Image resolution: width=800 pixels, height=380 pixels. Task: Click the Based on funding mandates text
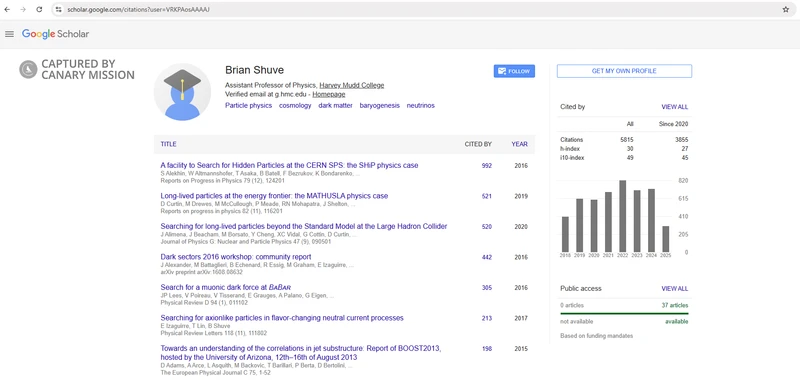(596, 336)
